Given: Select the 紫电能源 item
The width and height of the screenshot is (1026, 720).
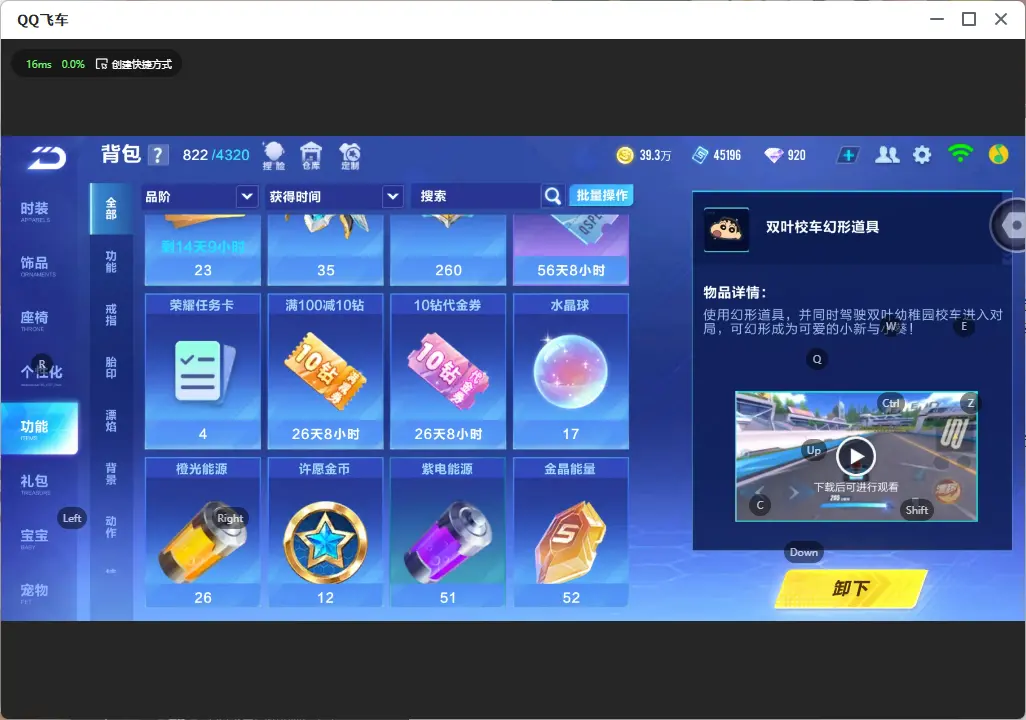Looking at the screenshot, I should coord(448,532).
